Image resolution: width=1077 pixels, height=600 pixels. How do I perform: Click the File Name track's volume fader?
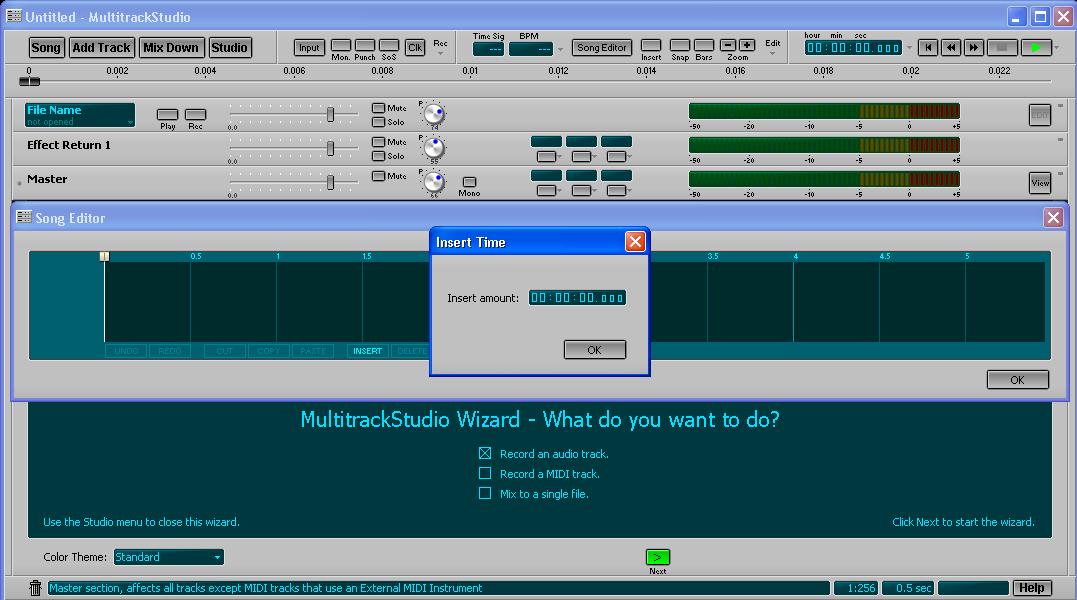pyautogui.click(x=330, y=114)
